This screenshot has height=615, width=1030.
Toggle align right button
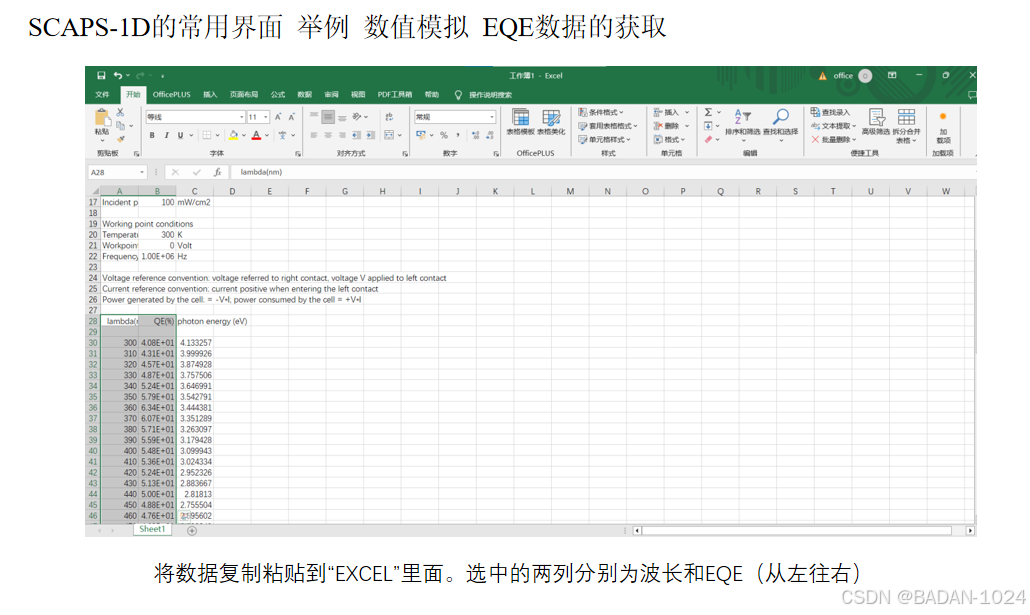(342, 135)
